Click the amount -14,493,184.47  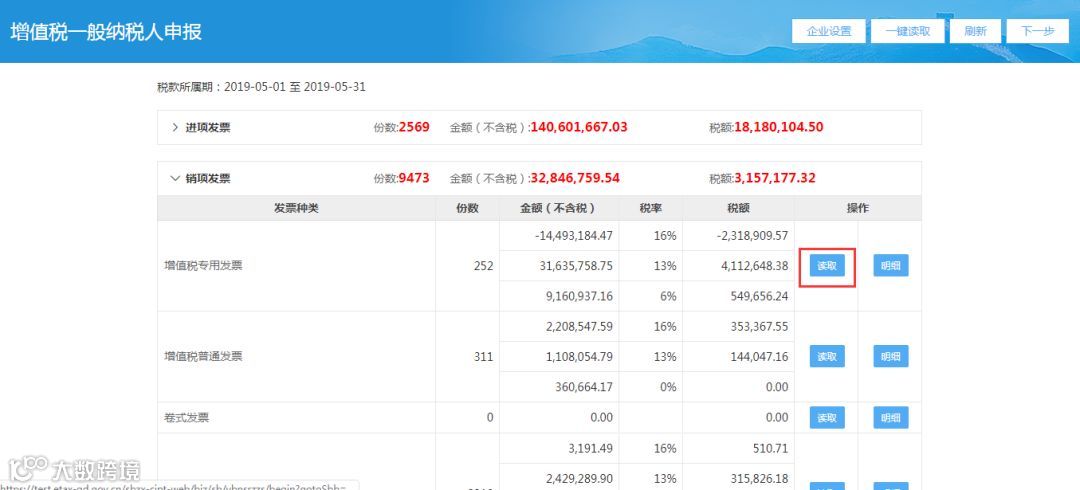click(573, 236)
